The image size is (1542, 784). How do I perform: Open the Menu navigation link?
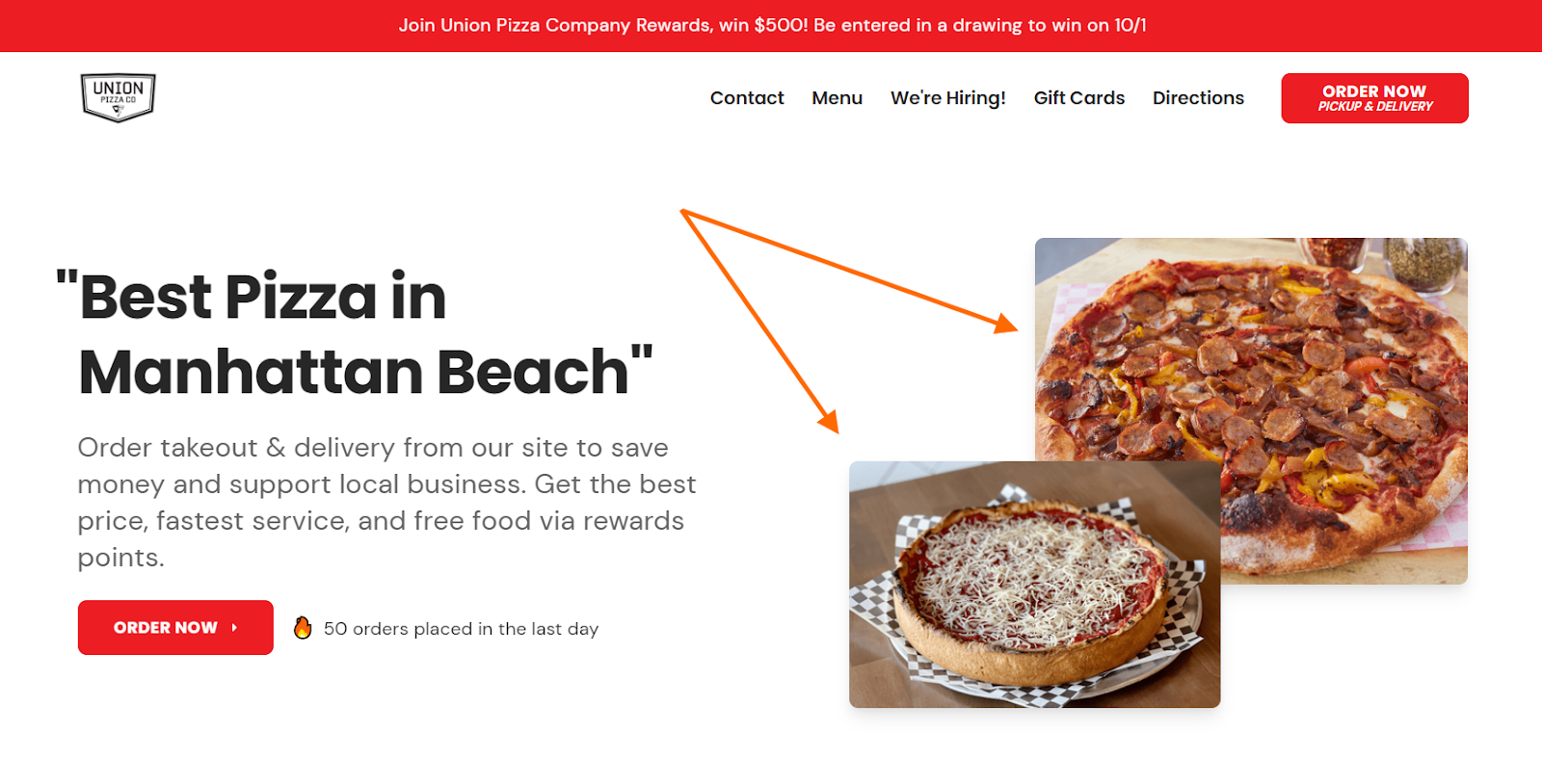pyautogui.click(x=837, y=98)
